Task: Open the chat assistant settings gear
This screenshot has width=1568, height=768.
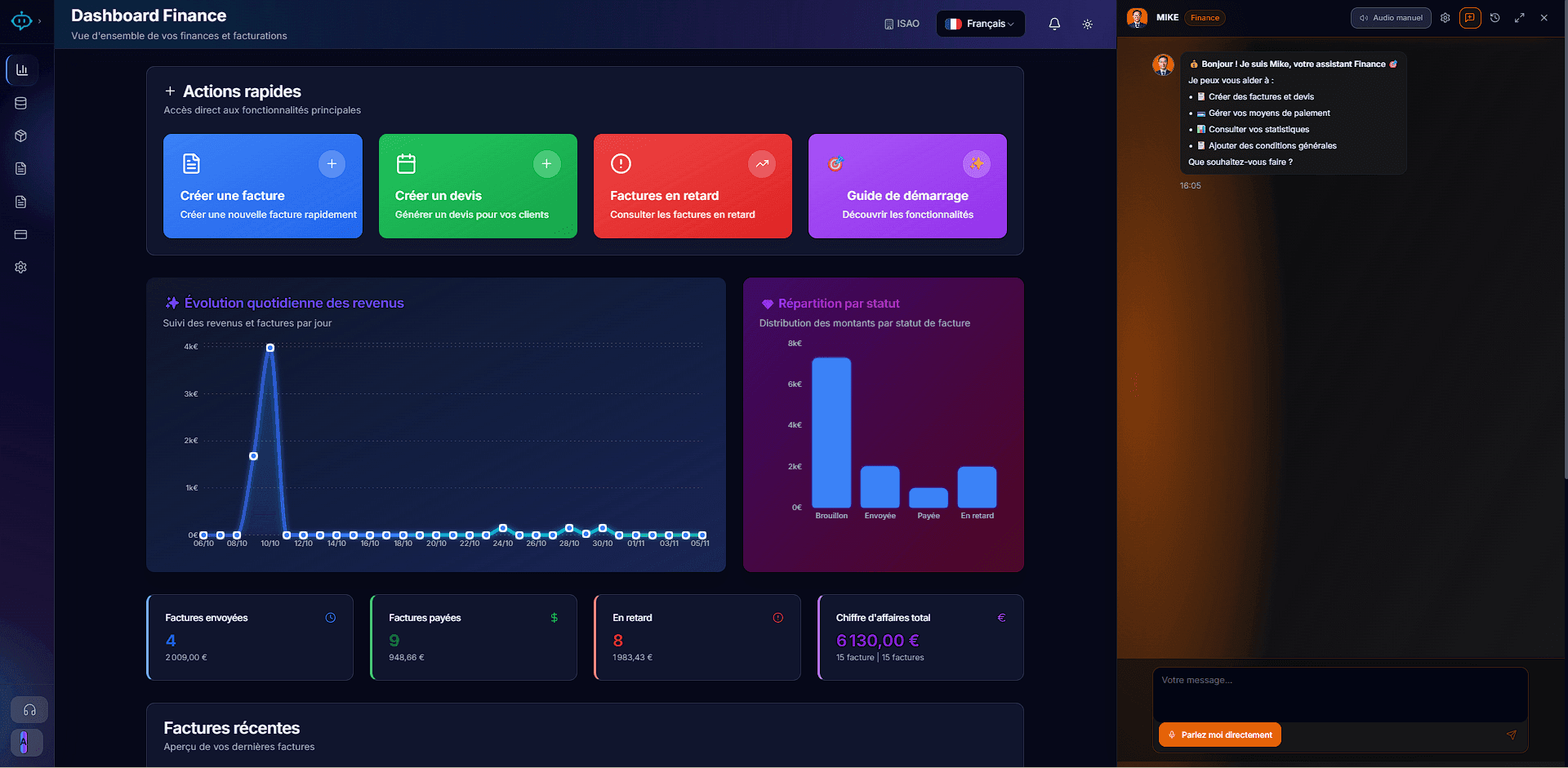Action: (x=1445, y=17)
